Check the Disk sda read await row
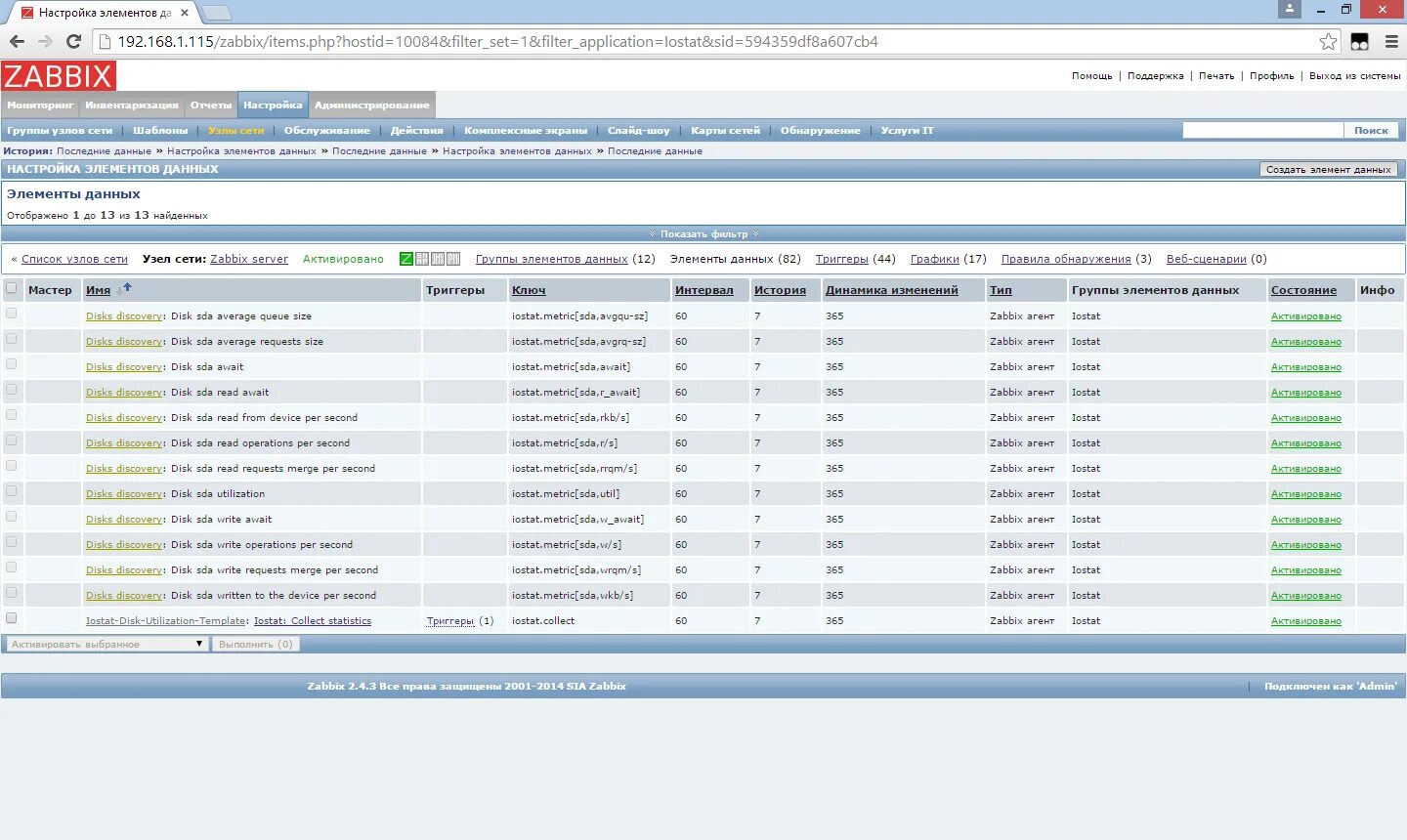The height and width of the screenshot is (840, 1407). (x=12, y=390)
